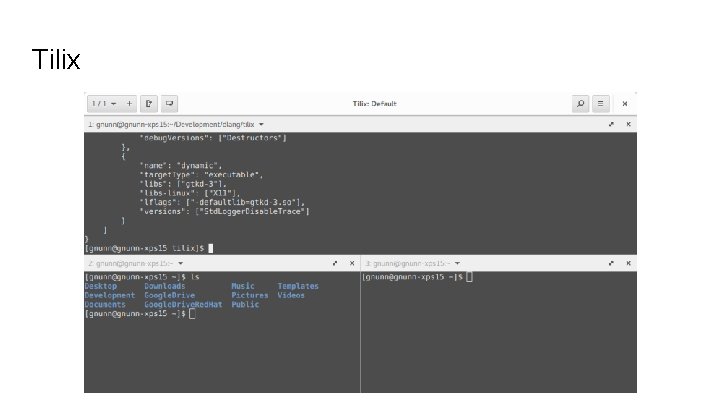Click the Pictures directory name
Screen dimensions: 720x405
250,295
